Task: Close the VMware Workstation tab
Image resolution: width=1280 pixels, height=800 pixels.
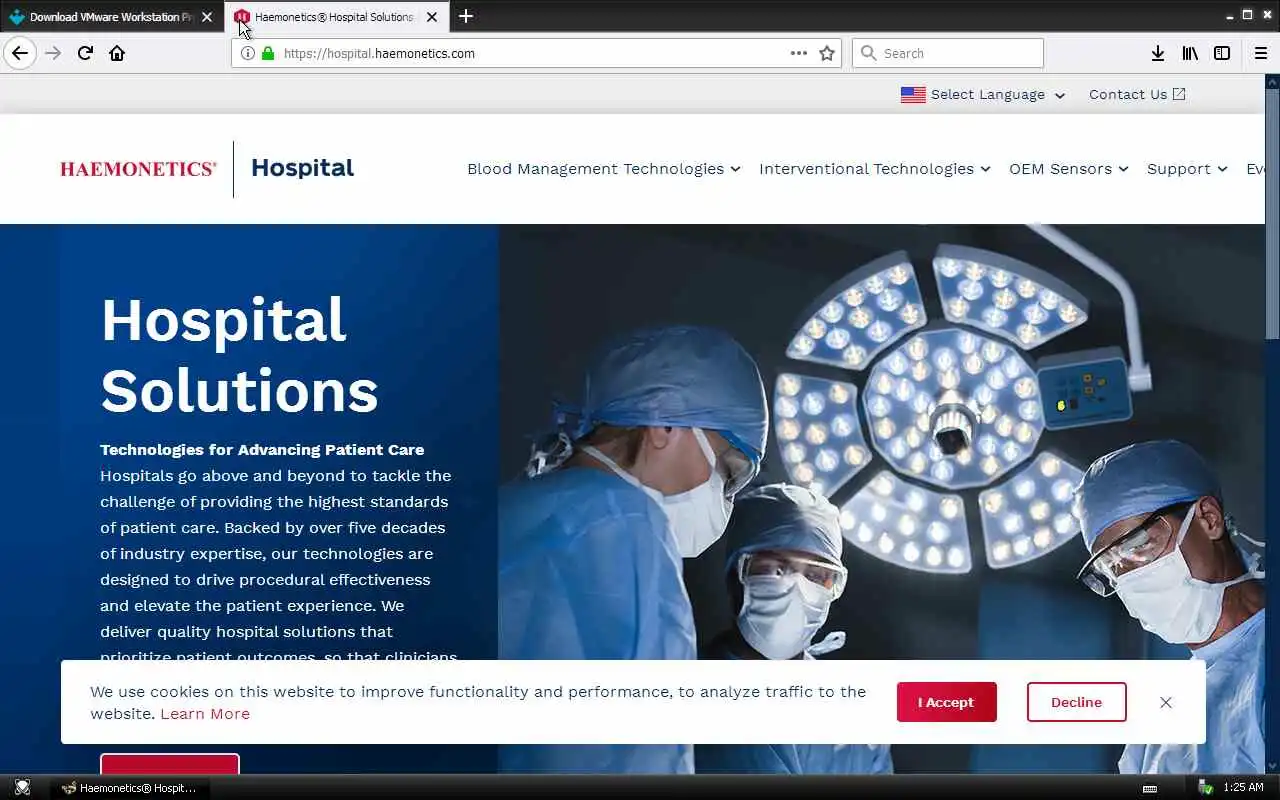Action: [207, 17]
